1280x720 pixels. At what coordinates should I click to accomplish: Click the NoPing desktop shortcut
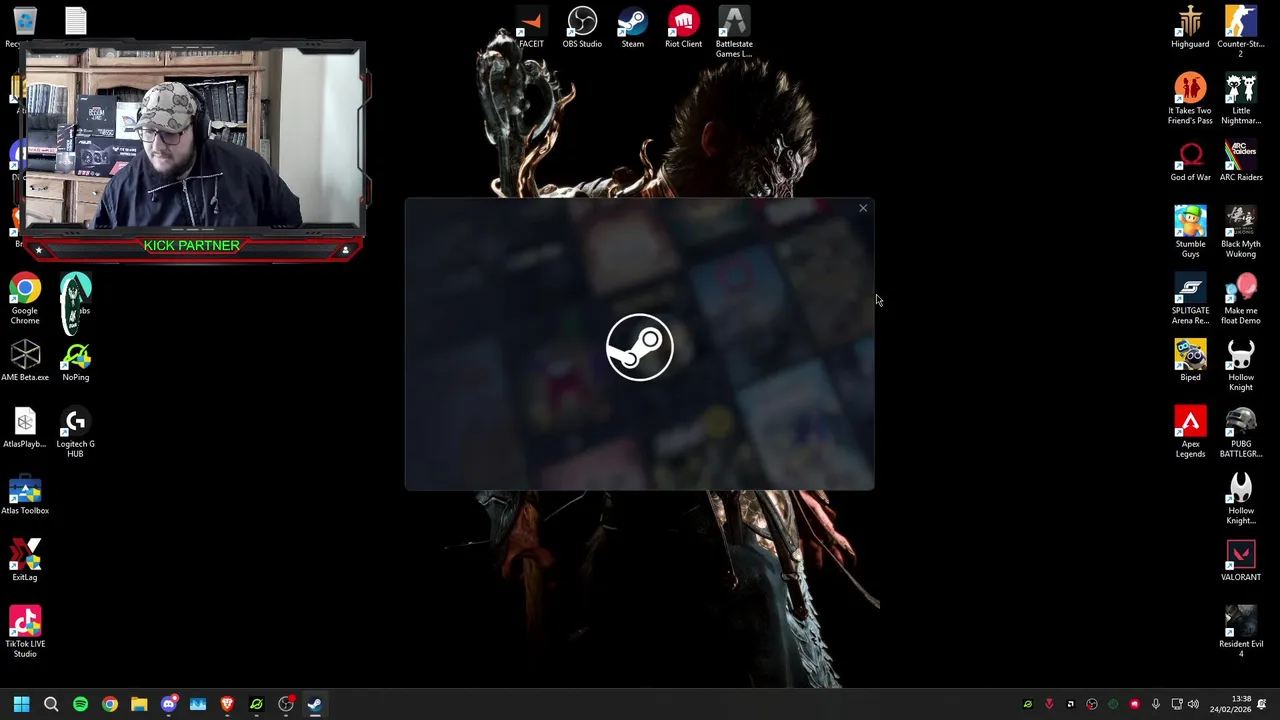click(76, 361)
